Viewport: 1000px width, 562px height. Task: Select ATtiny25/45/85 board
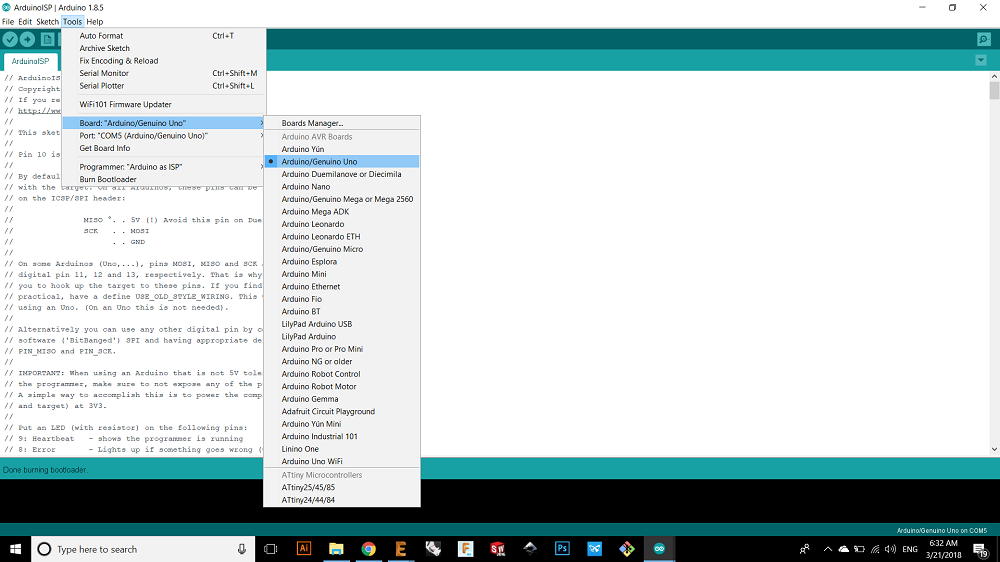tap(342, 487)
